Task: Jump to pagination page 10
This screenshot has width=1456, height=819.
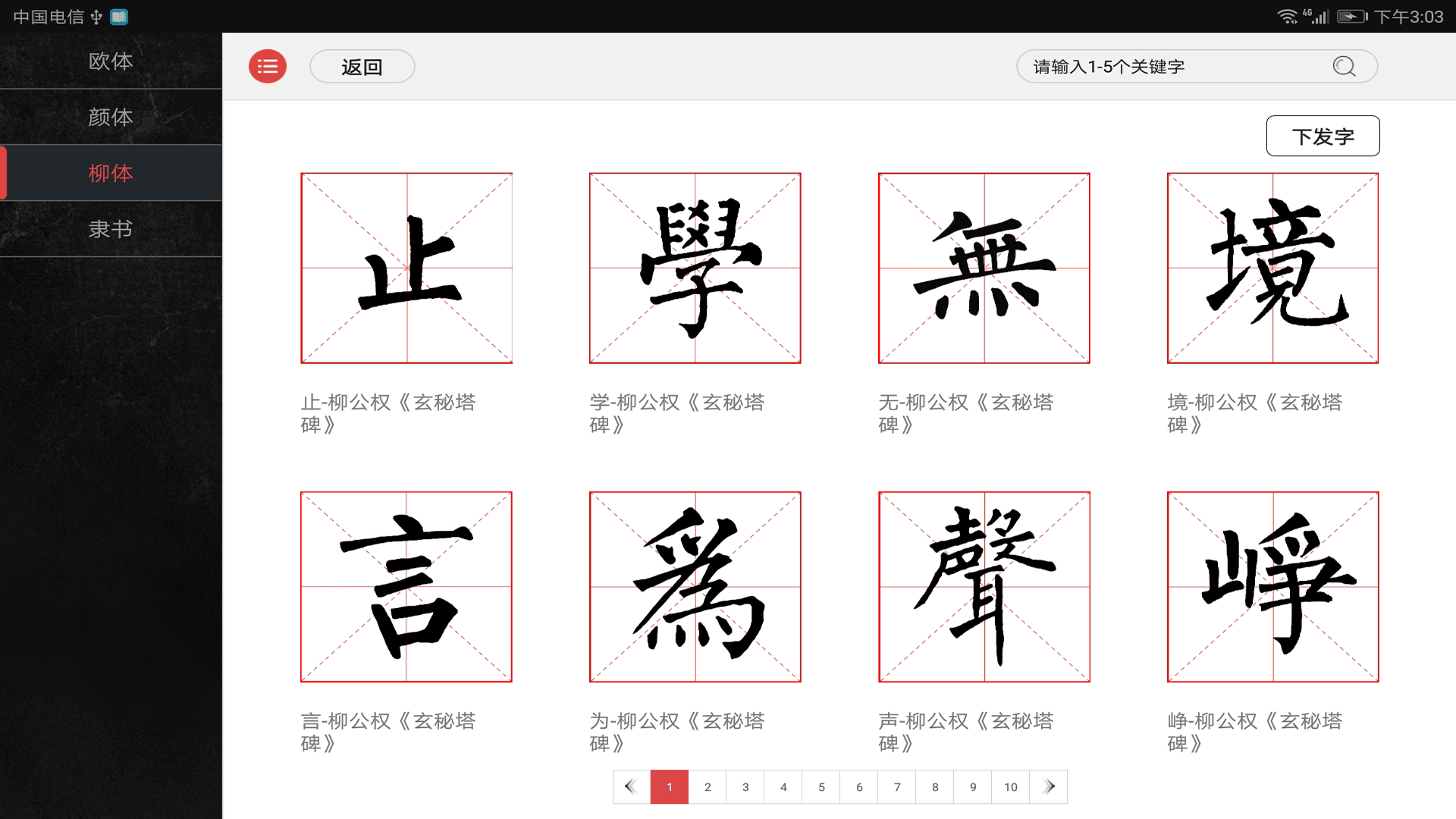Action: click(1011, 787)
